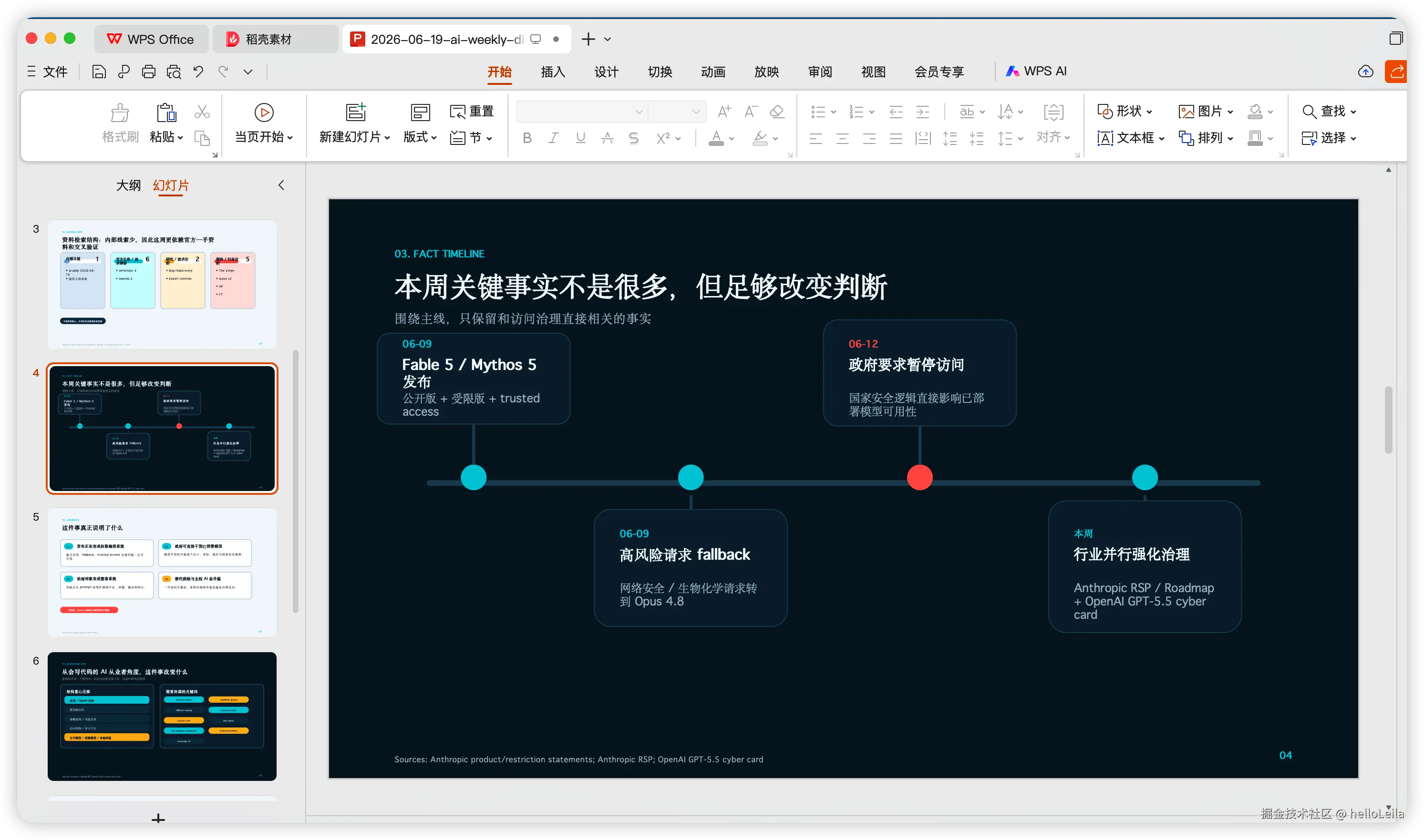This screenshot has width=1424, height=840.
Task: Click the Print icon in quick toolbar
Action: (149, 72)
